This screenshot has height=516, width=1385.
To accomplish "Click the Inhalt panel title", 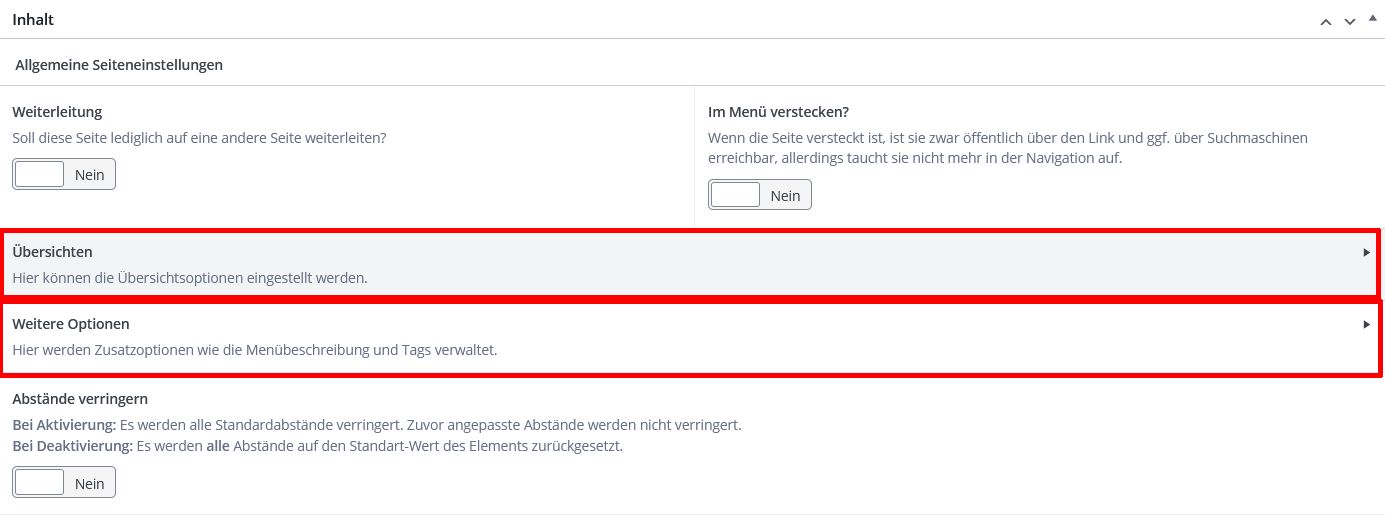I will tap(33, 19).
